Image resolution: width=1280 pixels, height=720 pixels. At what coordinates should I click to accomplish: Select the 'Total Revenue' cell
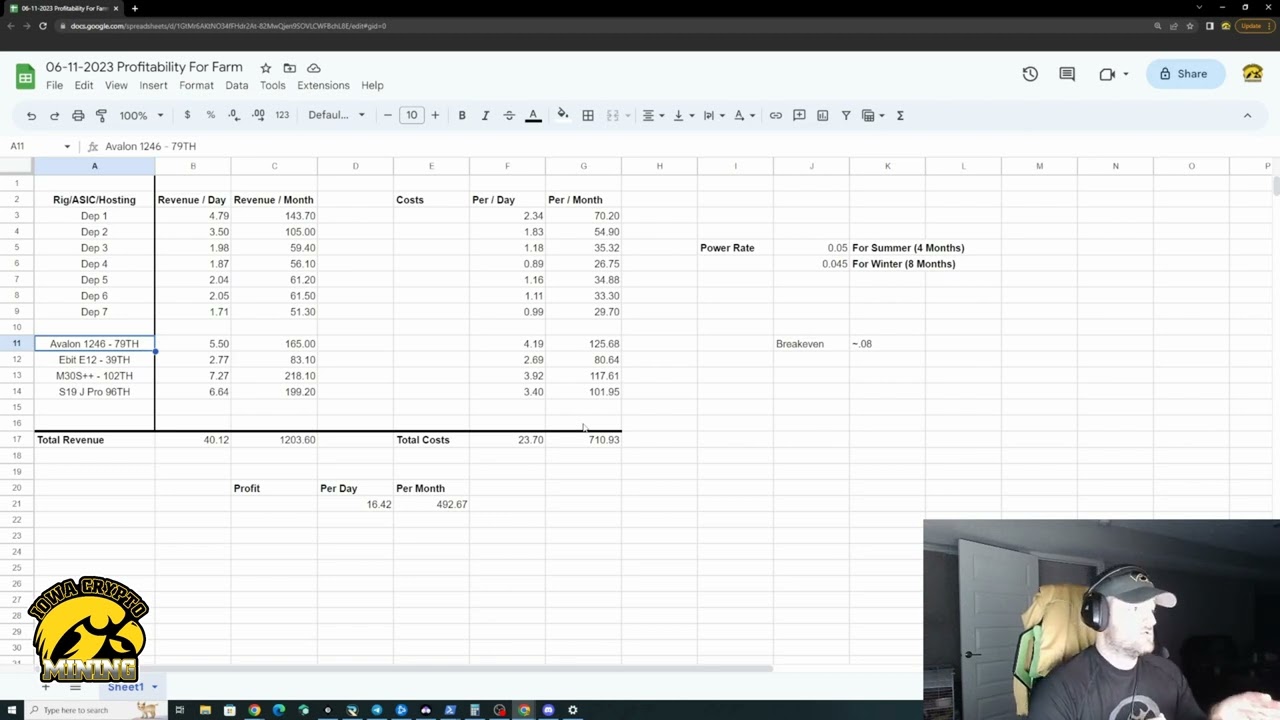pos(94,440)
